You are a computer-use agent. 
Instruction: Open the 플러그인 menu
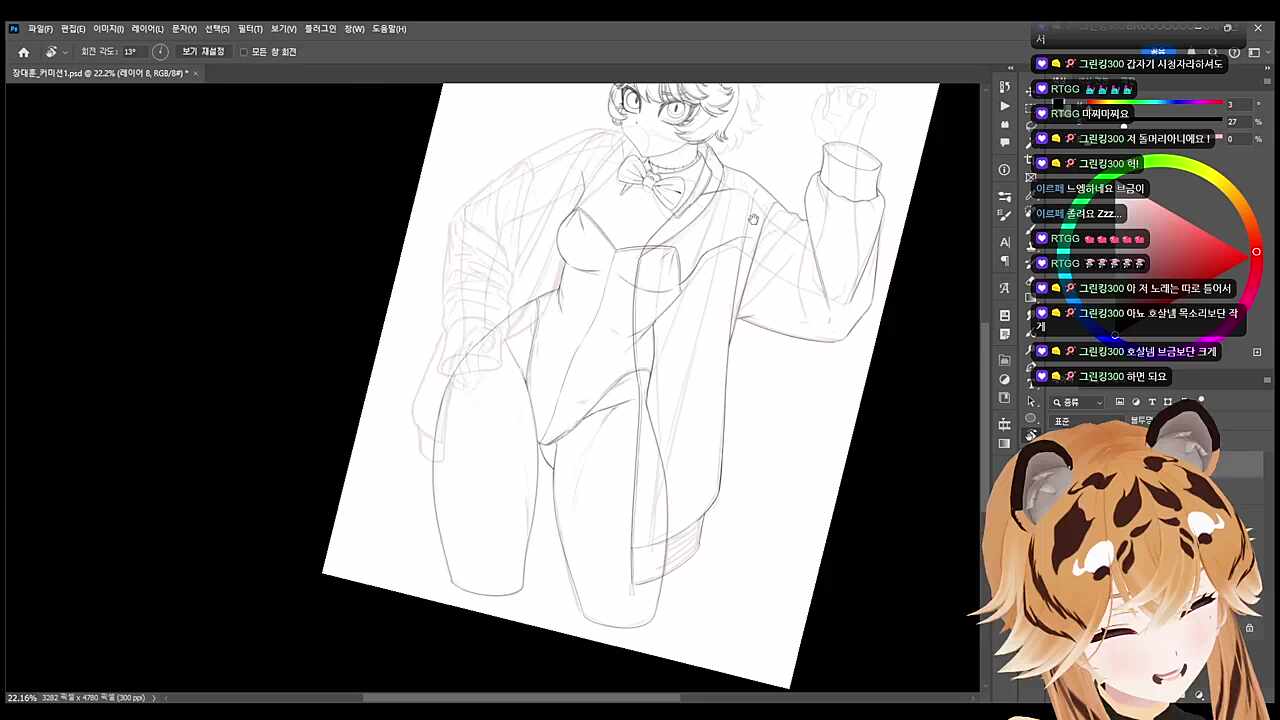coord(320,29)
